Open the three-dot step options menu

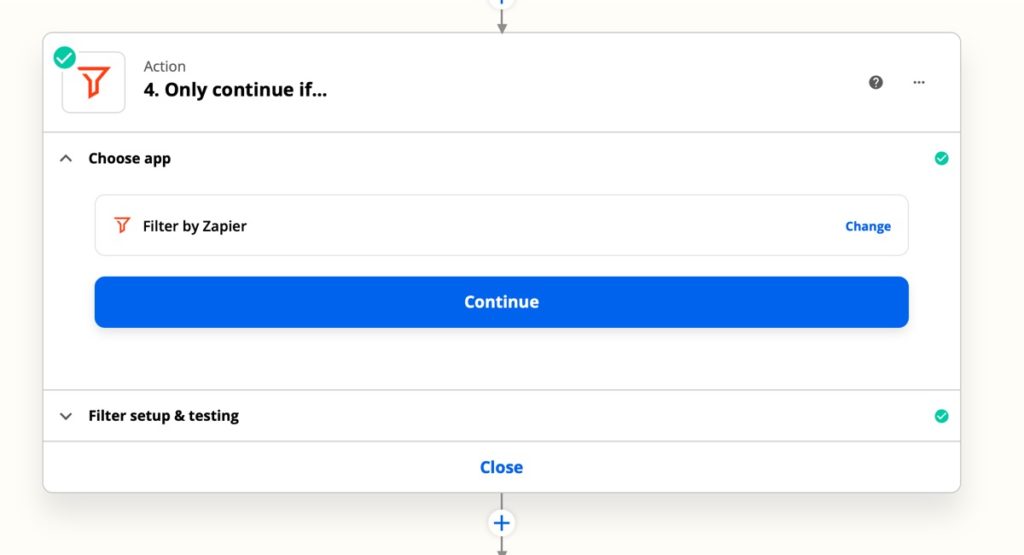(919, 82)
